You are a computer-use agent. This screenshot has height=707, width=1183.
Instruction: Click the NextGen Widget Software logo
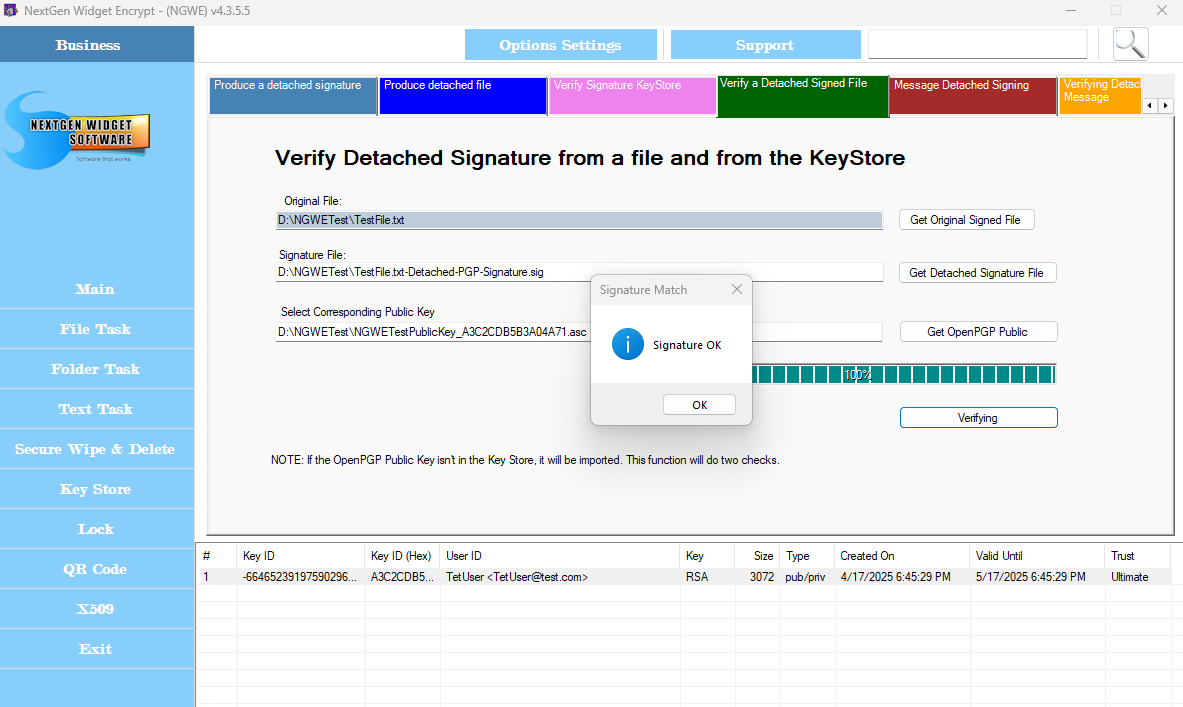tap(76, 131)
